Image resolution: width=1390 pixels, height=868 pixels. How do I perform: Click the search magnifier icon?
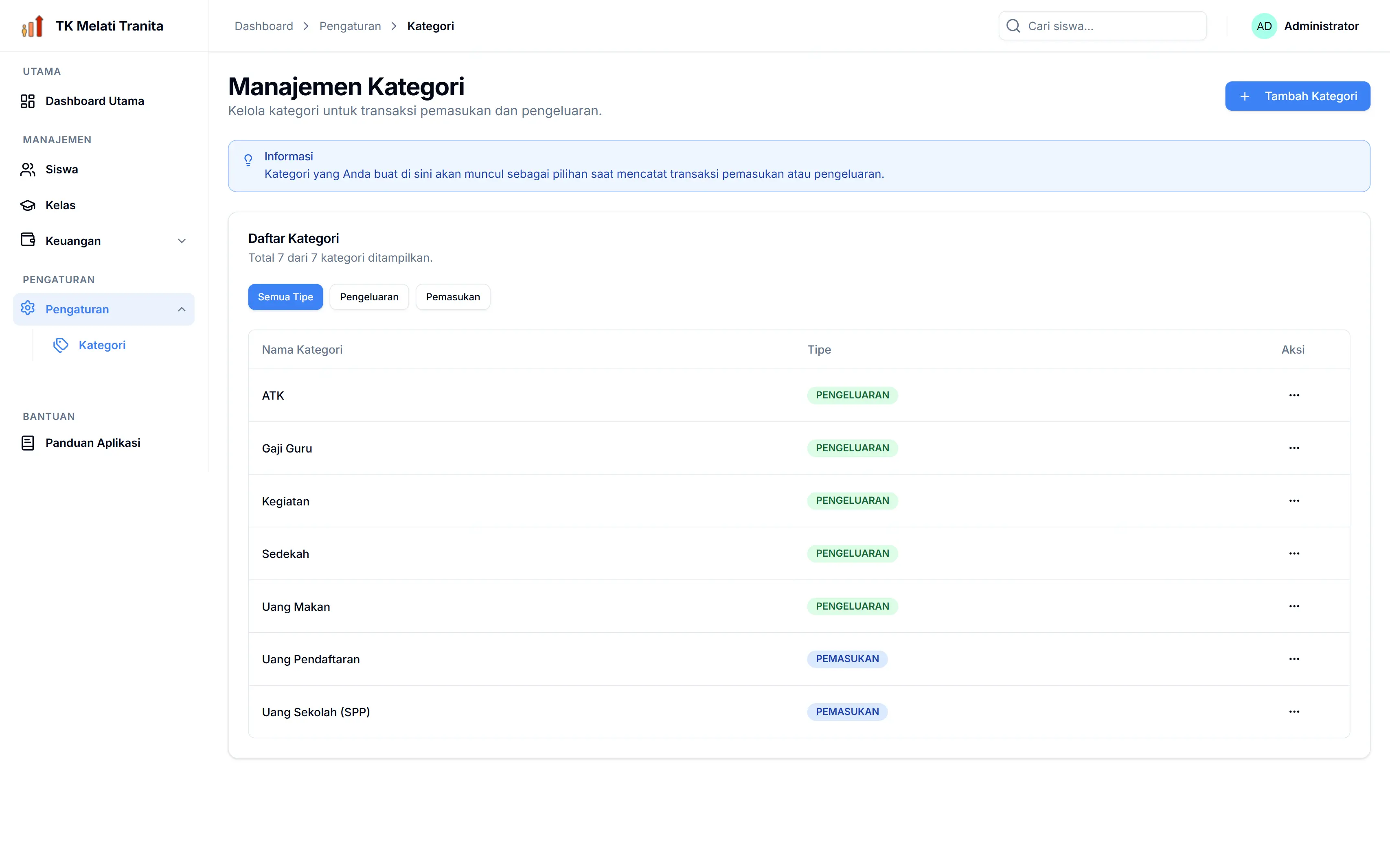(x=1013, y=26)
